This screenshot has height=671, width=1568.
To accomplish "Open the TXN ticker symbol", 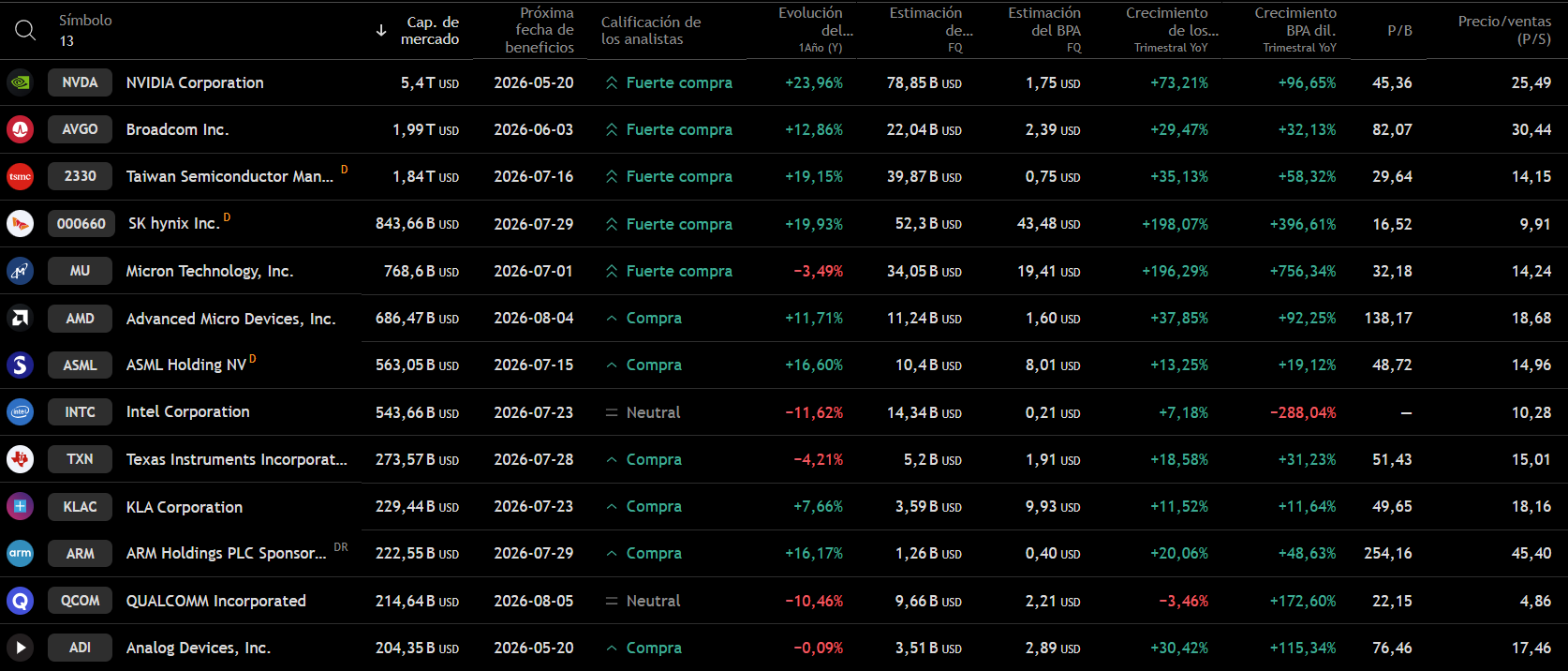I will [x=80, y=459].
